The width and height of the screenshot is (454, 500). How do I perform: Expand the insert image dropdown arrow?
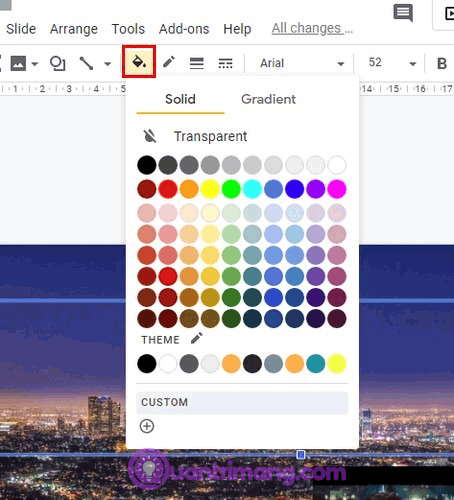tap(35, 63)
